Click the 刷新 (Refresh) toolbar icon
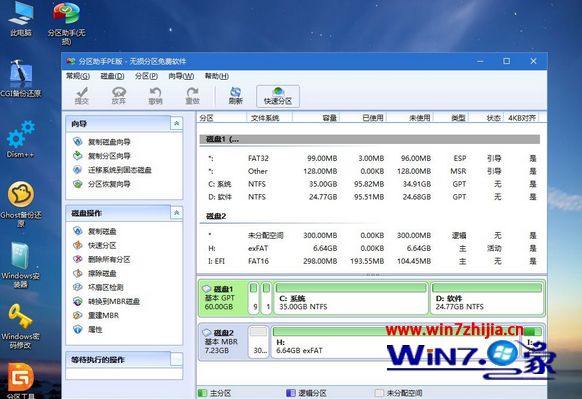 (236, 96)
